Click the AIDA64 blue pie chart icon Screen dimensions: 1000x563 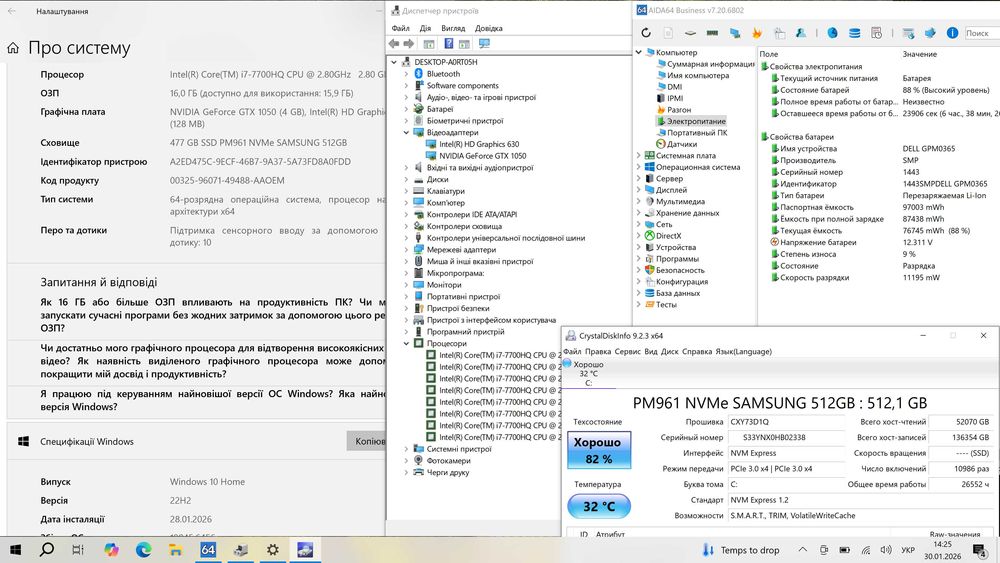click(x=832, y=33)
